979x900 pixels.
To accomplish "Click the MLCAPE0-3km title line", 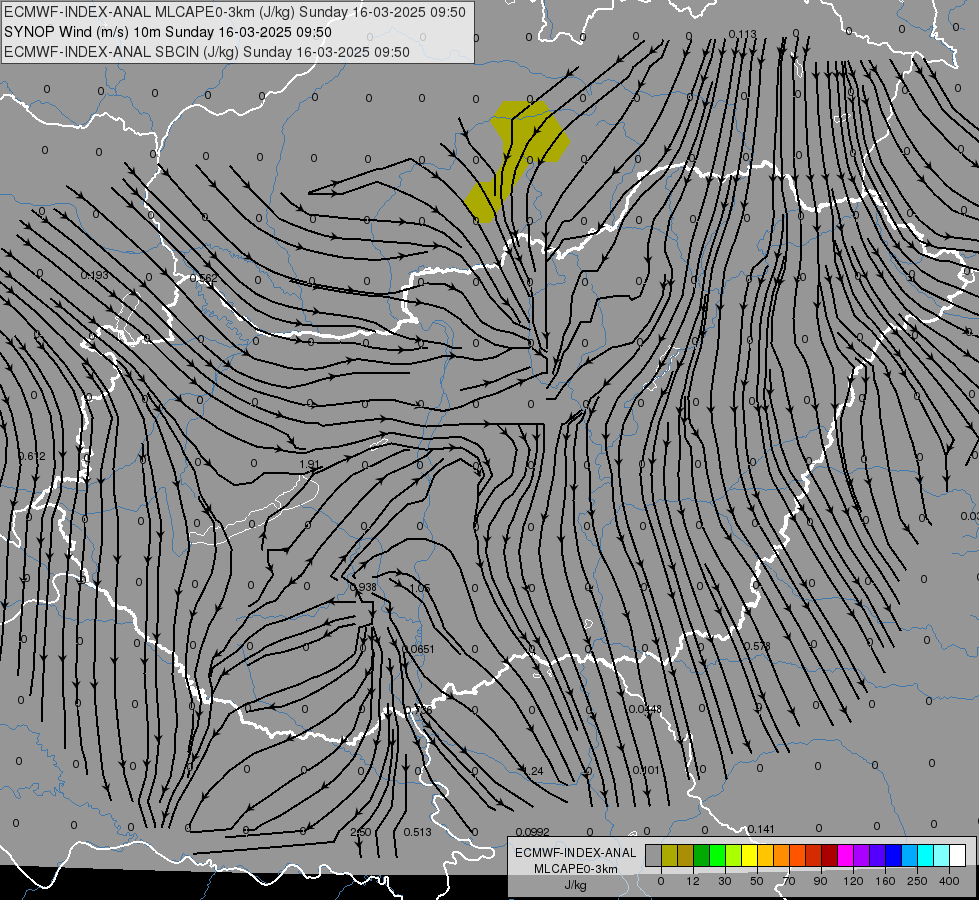I will (x=235, y=12).
